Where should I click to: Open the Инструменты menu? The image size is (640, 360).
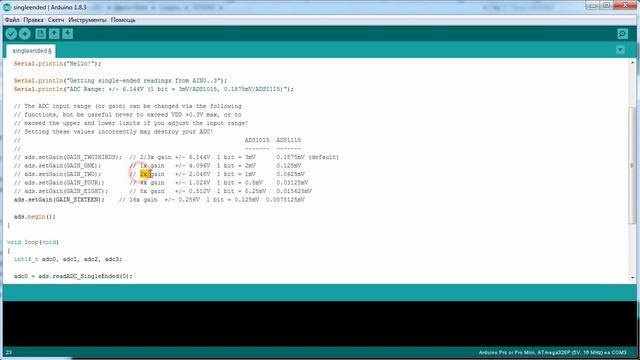pyautogui.click(x=87, y=20)
